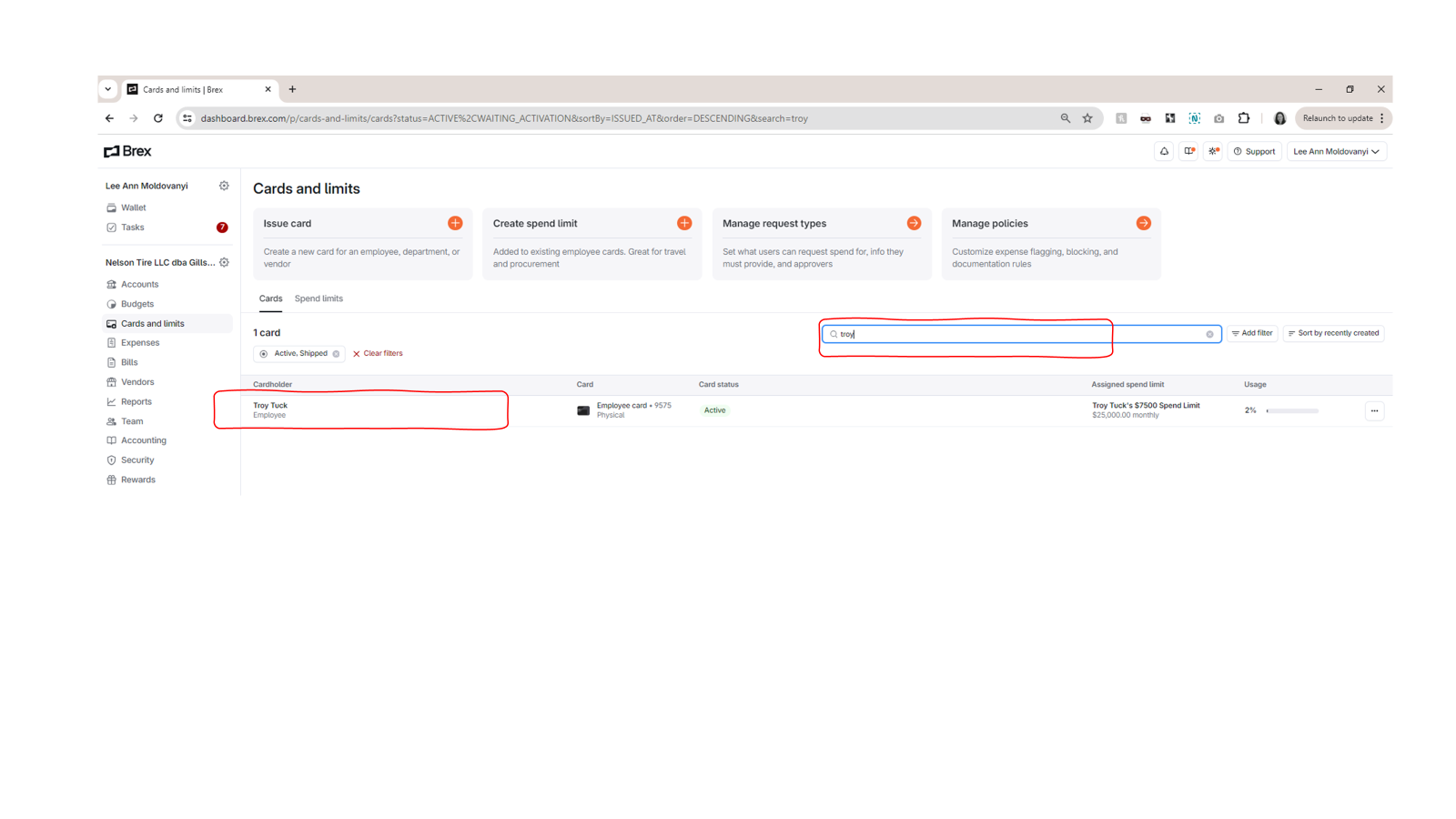Open the Chrome extensions puzzle icon
This screenshot has width=1456, height=819.
[1243, 118]
